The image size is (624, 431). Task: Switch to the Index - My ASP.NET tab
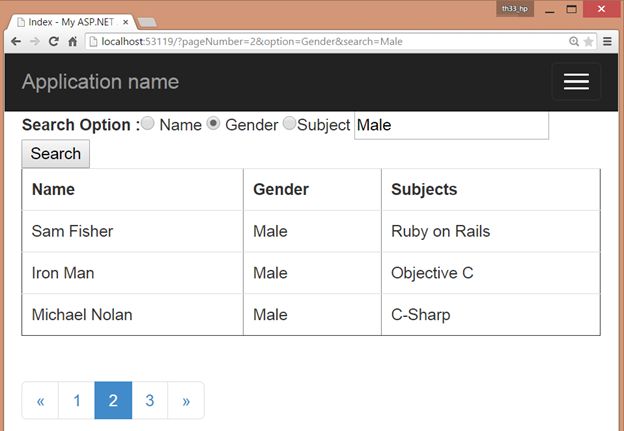70,21
